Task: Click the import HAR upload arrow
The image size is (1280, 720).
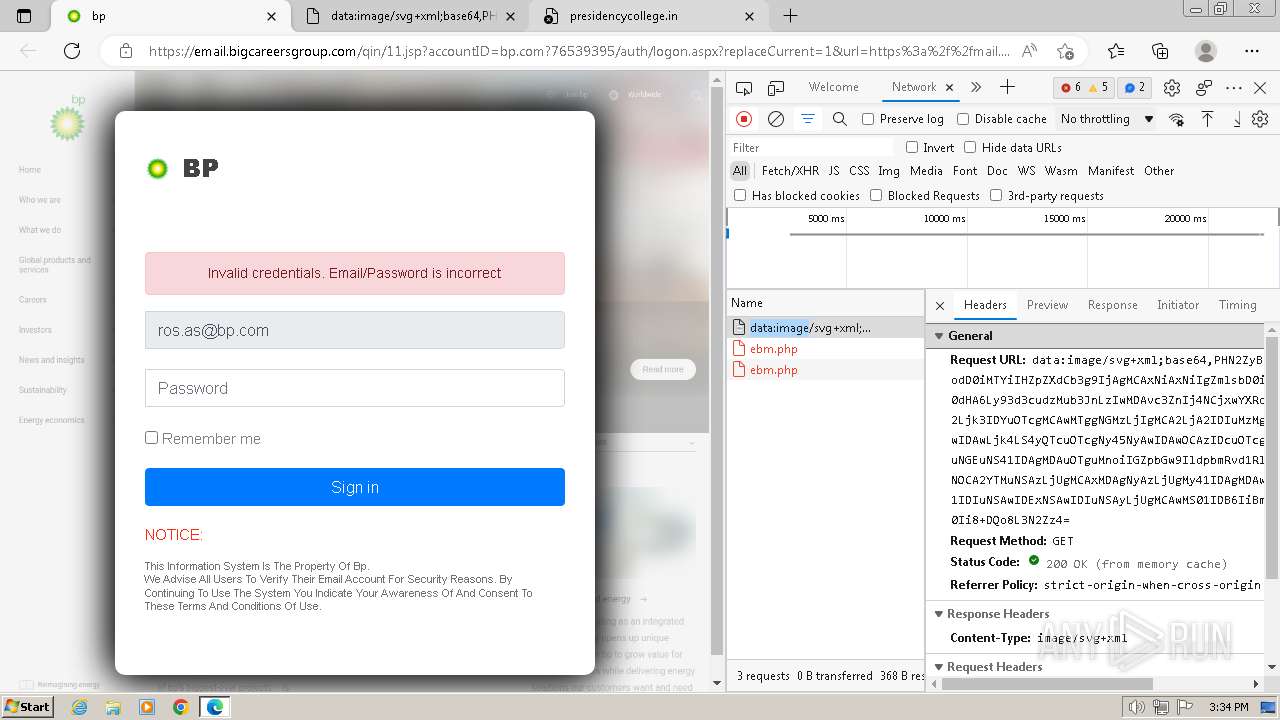Action: click(x=1207, y=119)
